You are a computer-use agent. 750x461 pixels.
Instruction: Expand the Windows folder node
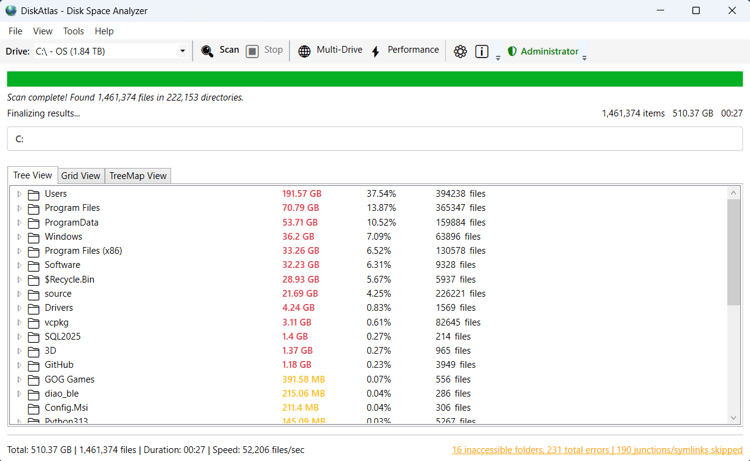click(19, 237)
